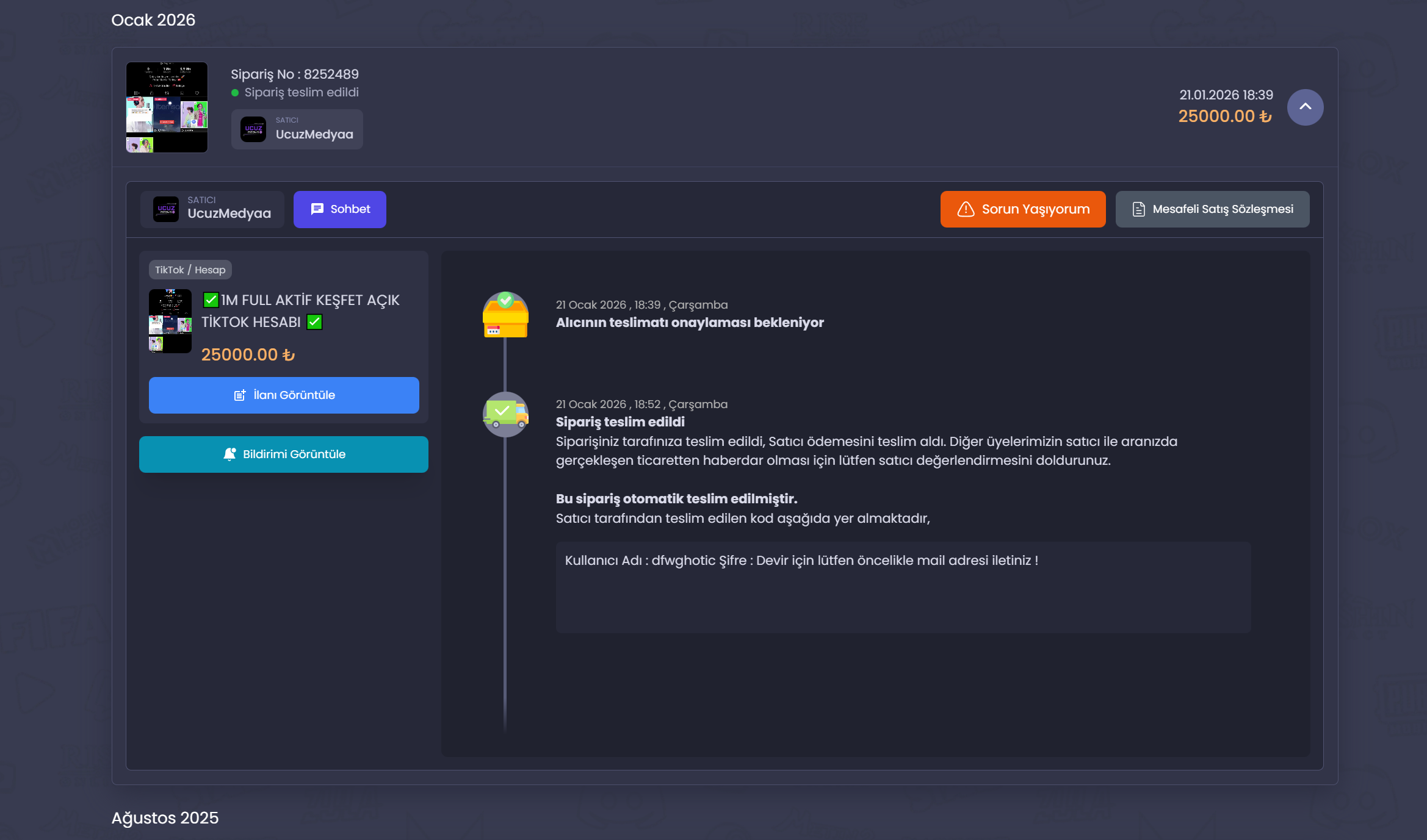Click Alıcının teslimatı onaylaması bekleniyor timeline entry
Image resolution: width=1427 pixels, height=840 pixels.
click(x=690, y=323)
